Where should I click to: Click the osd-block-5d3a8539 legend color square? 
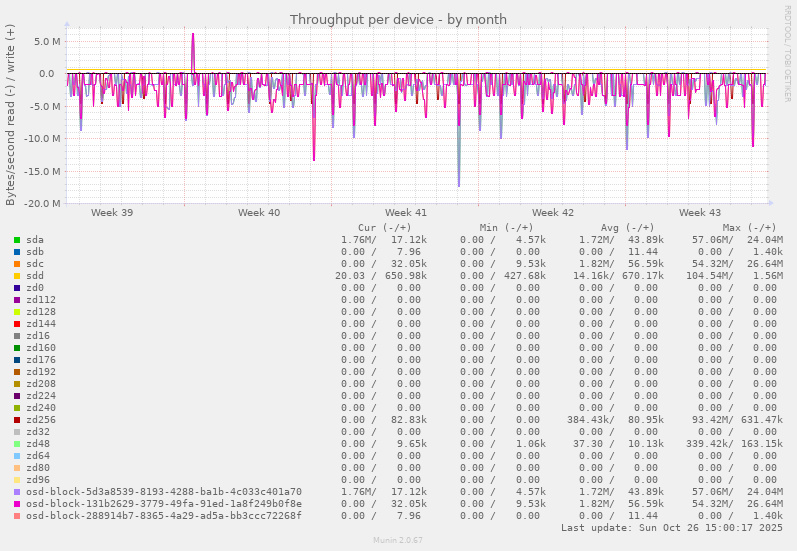pyautogui.click(x=17, y=492)
